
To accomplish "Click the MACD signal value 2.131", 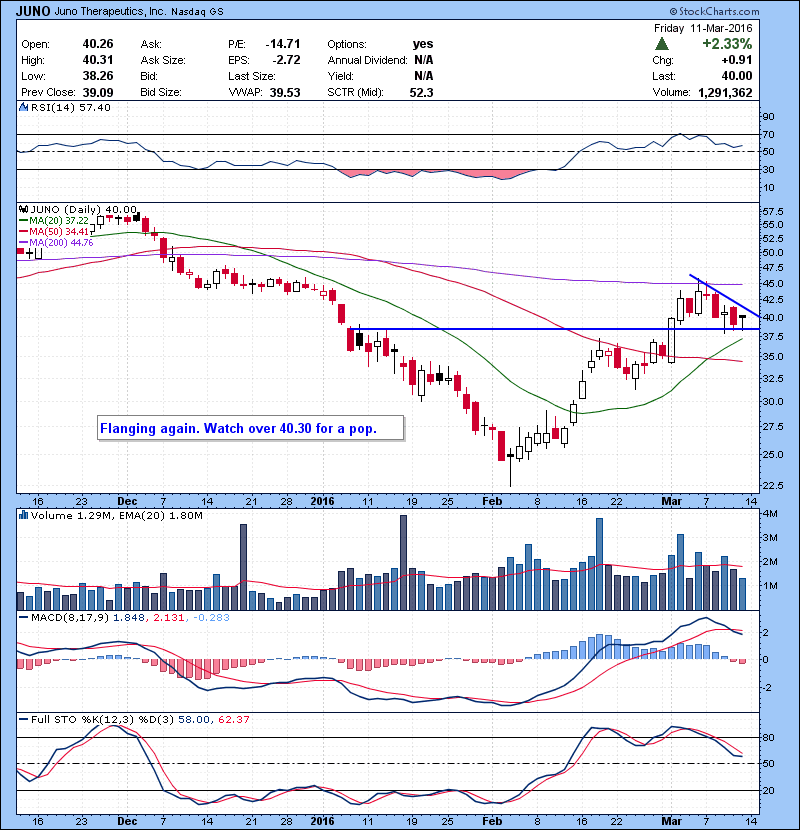I will (169, 617).
